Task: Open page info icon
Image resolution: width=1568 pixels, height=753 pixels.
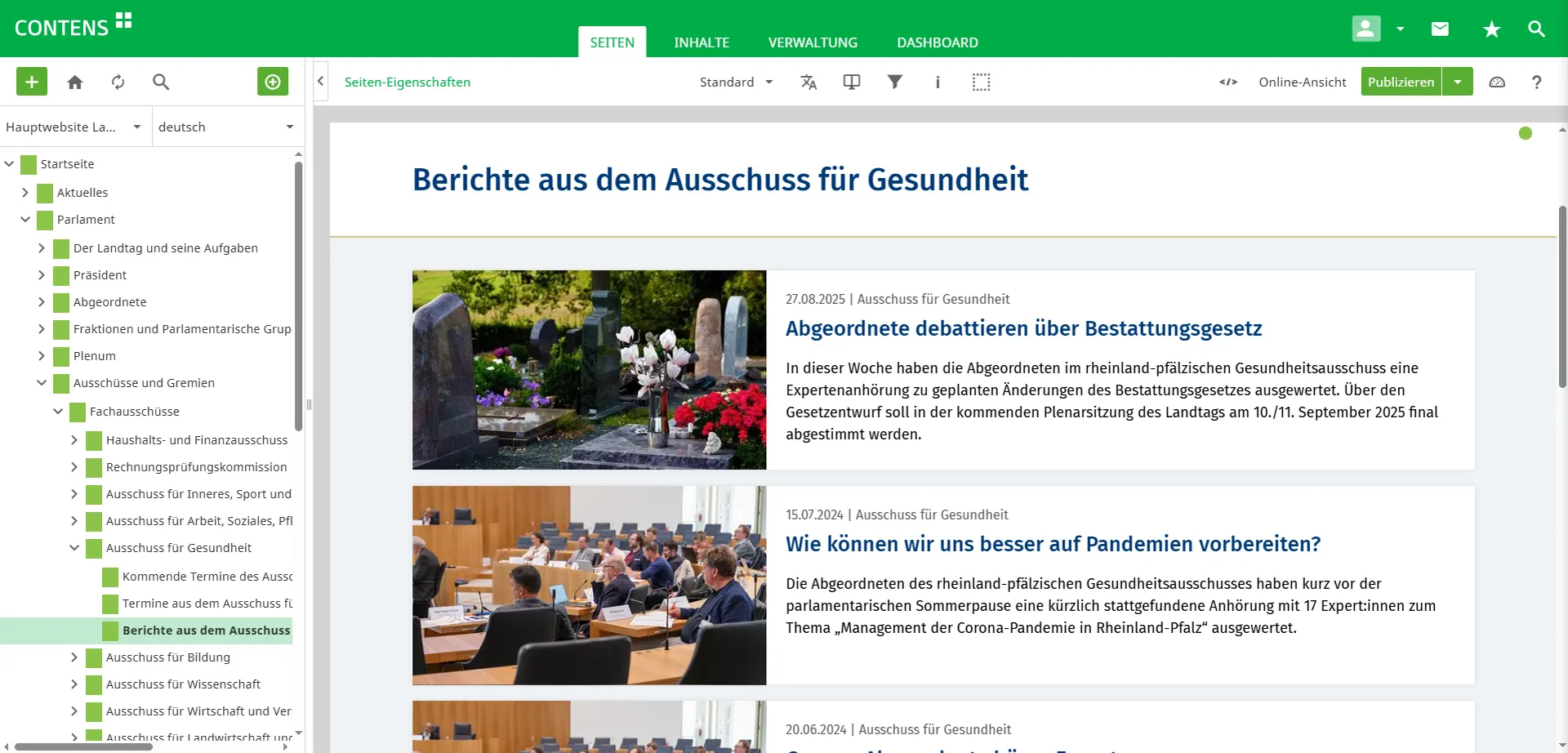Action: point(938,82)
